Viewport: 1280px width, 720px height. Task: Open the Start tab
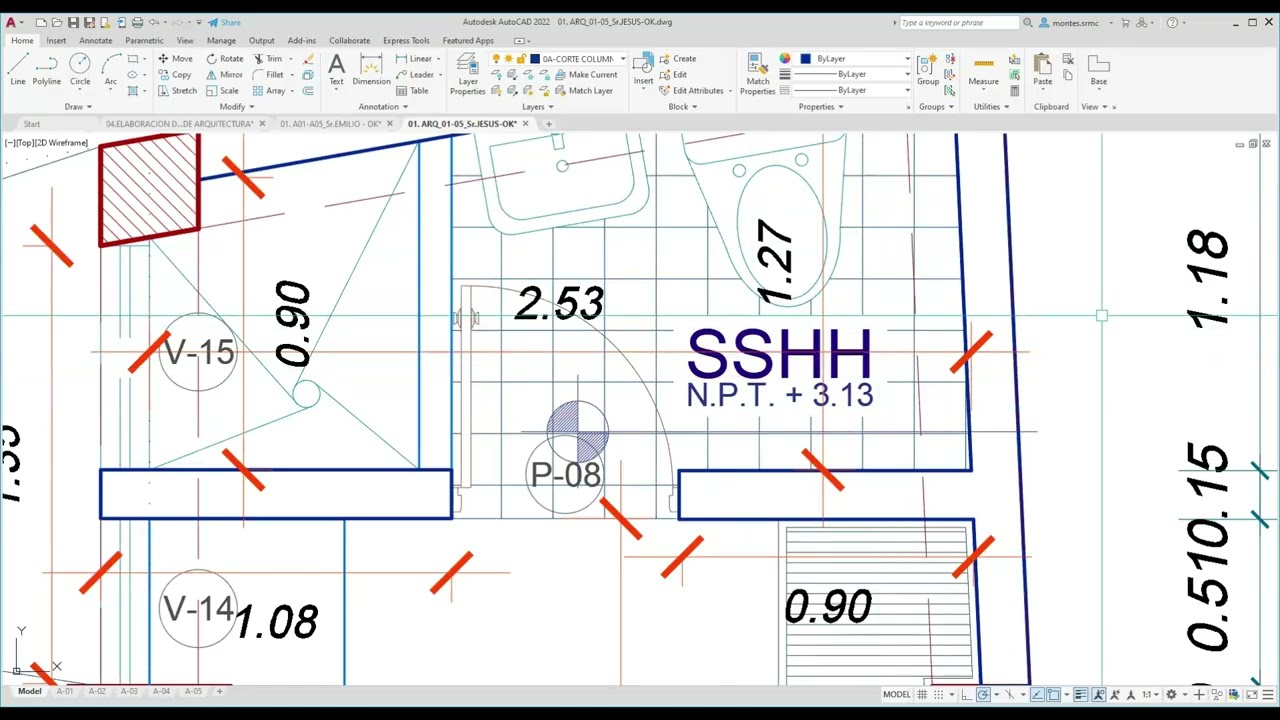(x=32, y=124)
